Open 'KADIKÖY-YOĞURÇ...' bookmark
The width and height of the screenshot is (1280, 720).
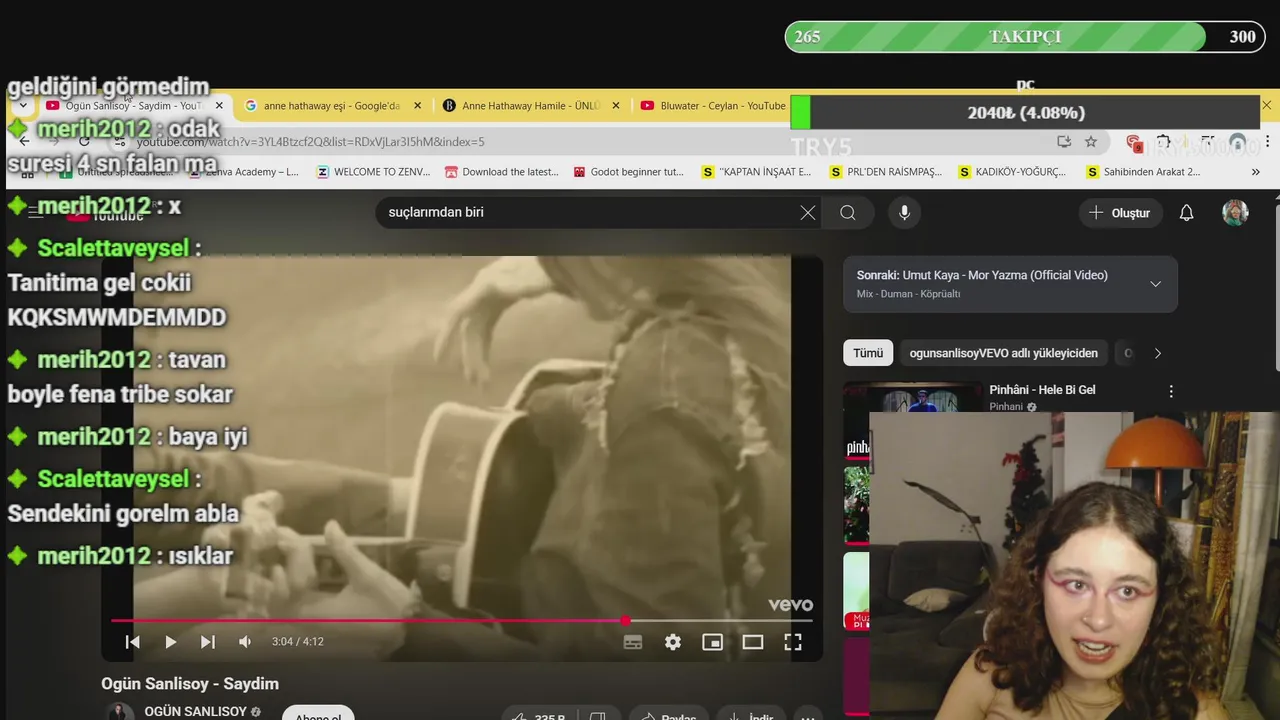[x=1012, y=172]
